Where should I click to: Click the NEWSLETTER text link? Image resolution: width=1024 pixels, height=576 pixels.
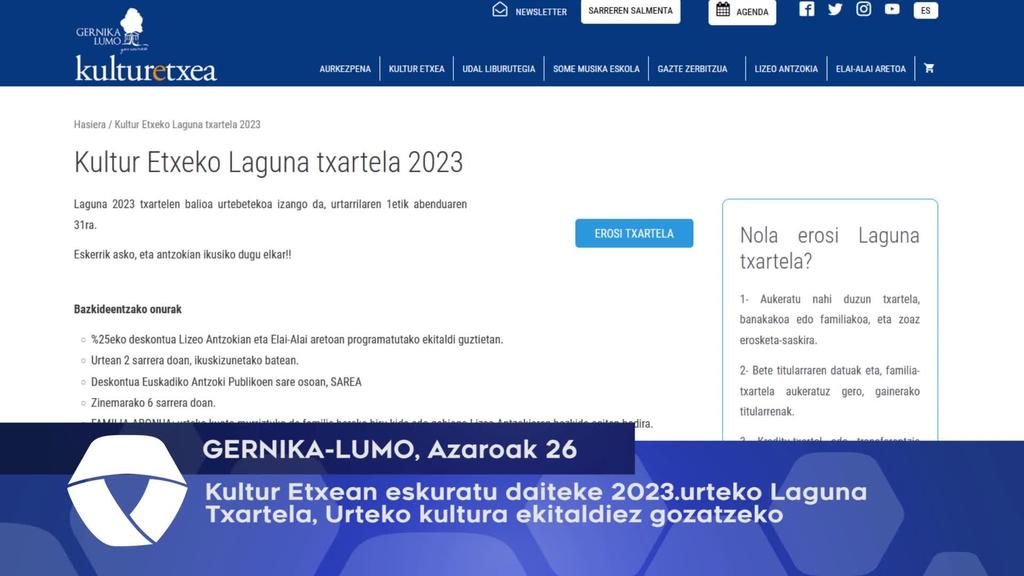[541, 12]
